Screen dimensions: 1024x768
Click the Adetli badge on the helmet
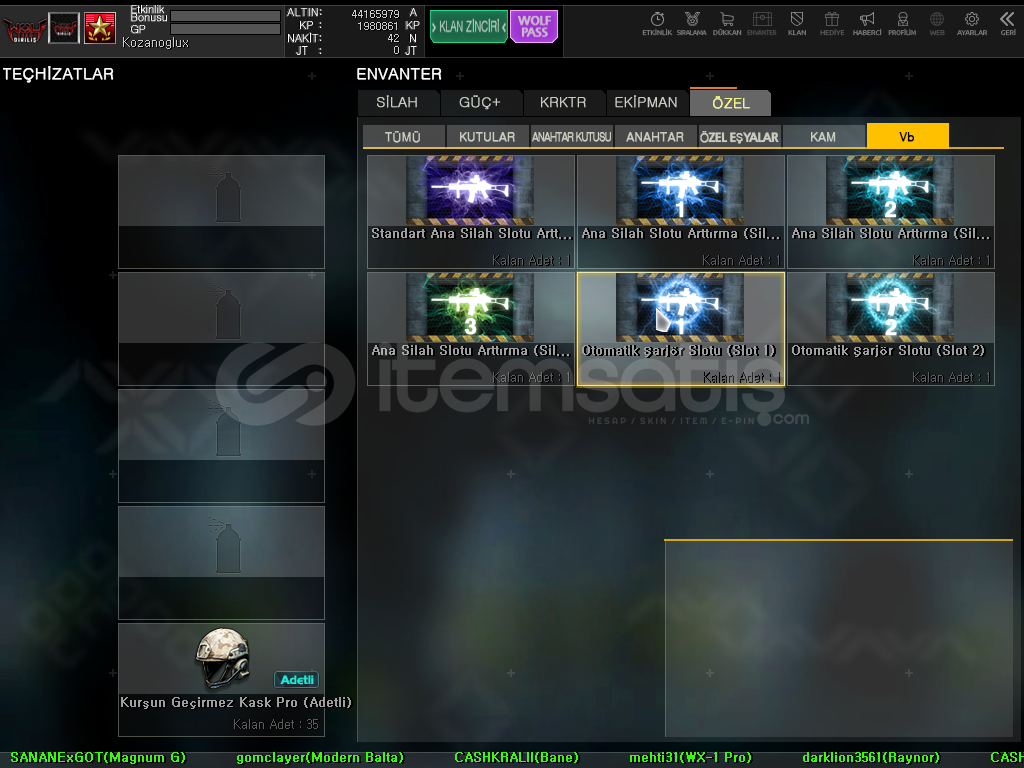[296, 680]
